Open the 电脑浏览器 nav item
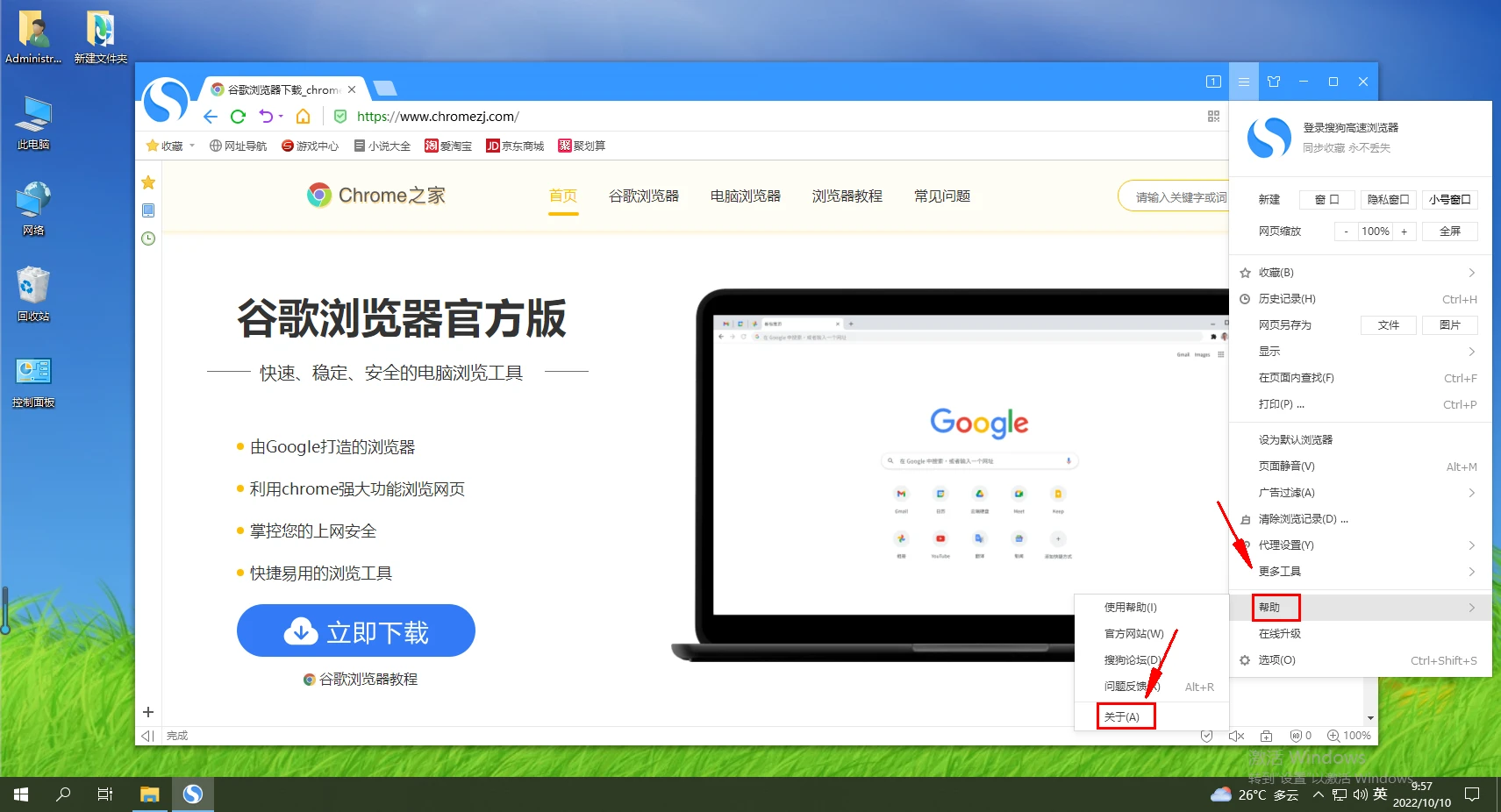The width and height of the screenshot is (1501, 812). pos(746,196)
